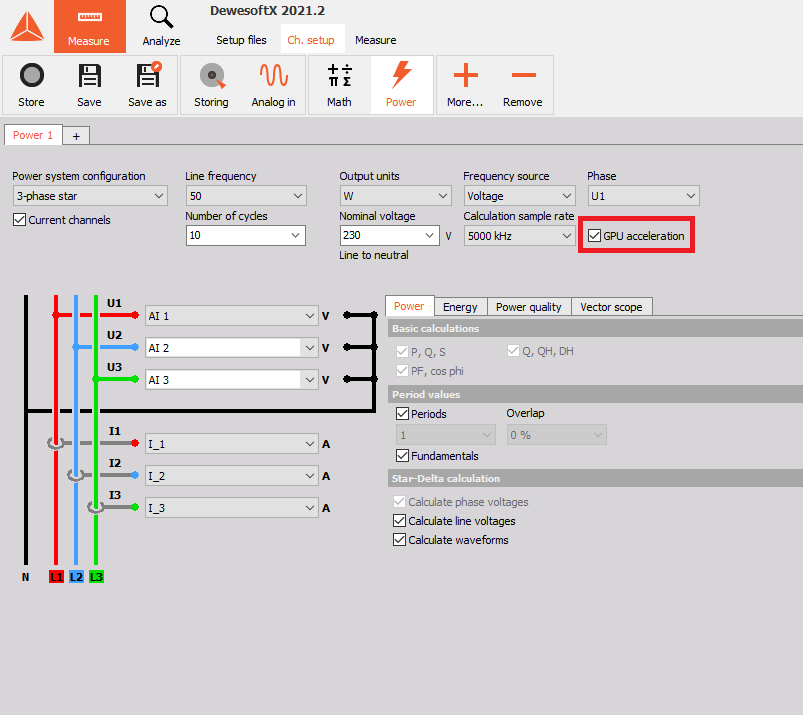Click the Dewesoft triangle logo icon
This screenshot has height=715, width=803.
click(27, 27)
